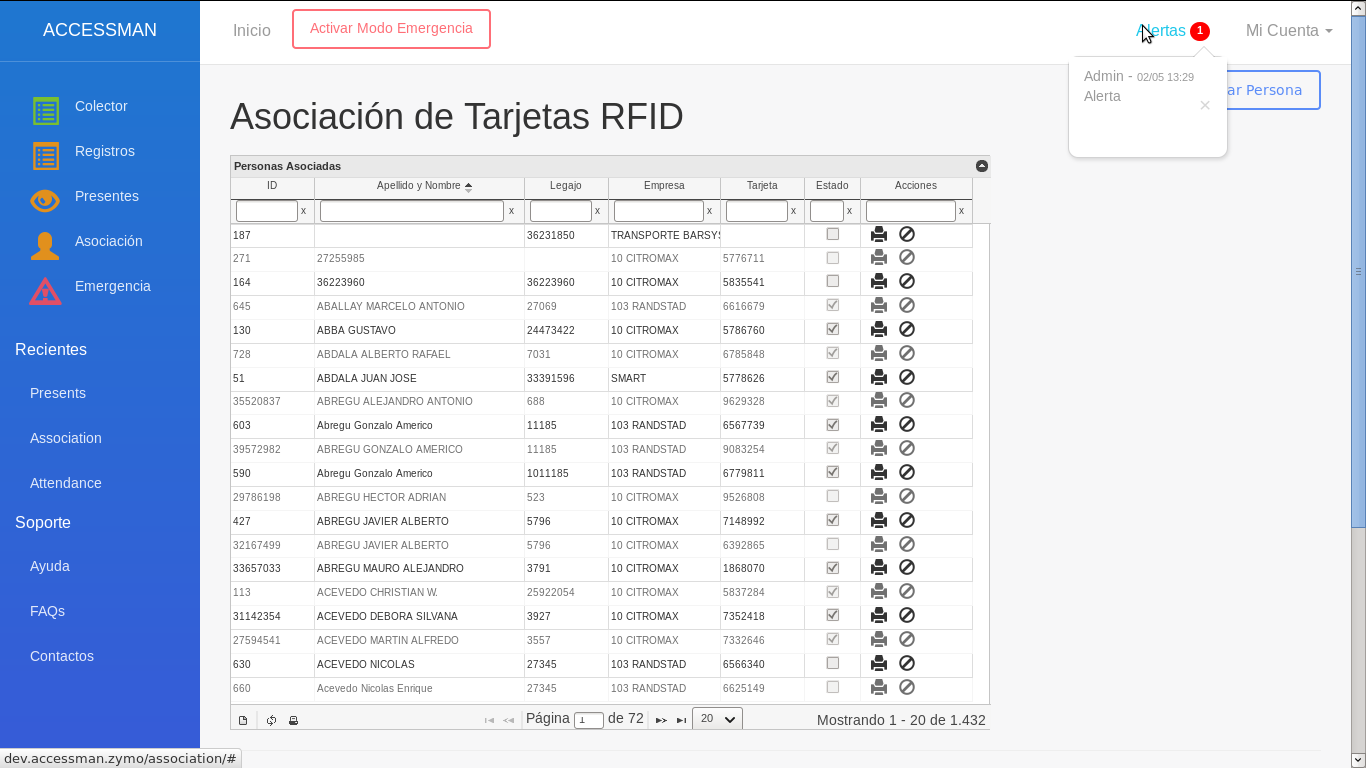Open Attendance from the Recientes list
This screenshot has height=768, width=1366.
[x=66, y=483]
